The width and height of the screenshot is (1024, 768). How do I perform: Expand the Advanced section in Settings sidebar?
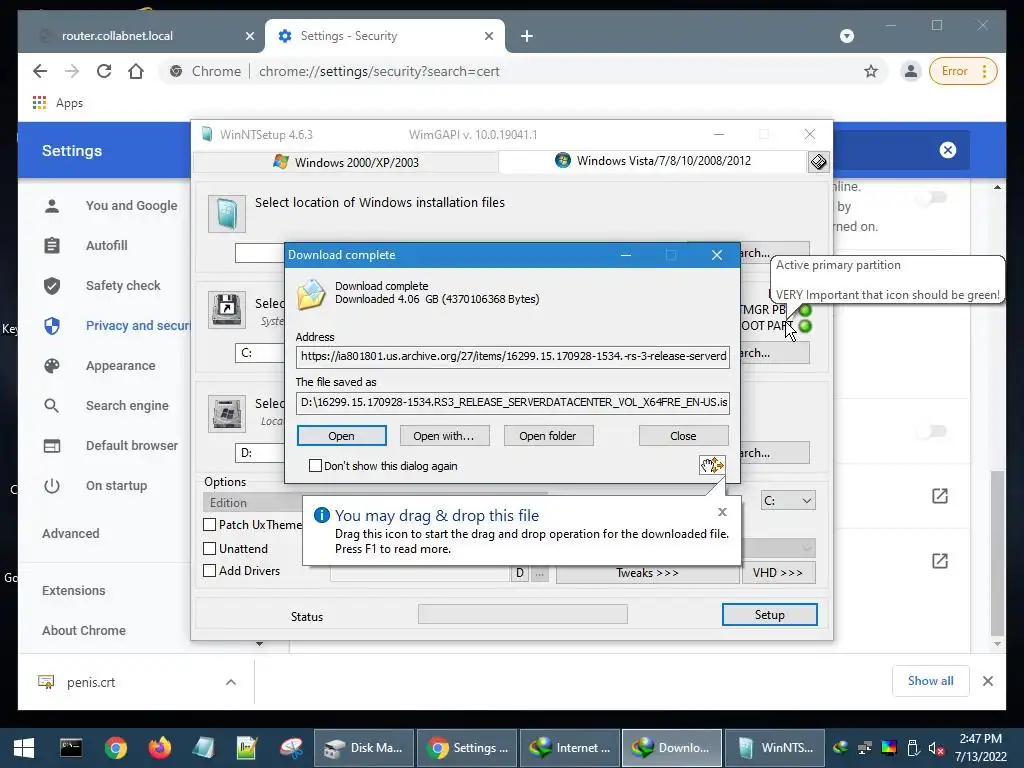click(x=71, y=534)
